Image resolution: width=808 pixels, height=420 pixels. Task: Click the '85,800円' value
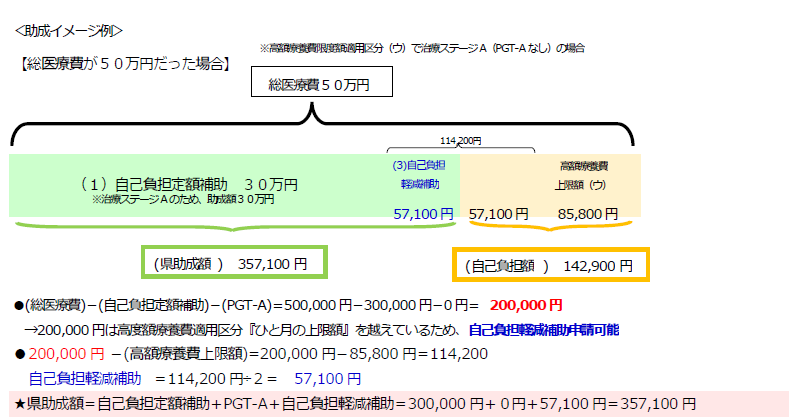pyautogui.click(x=587, y=214)
